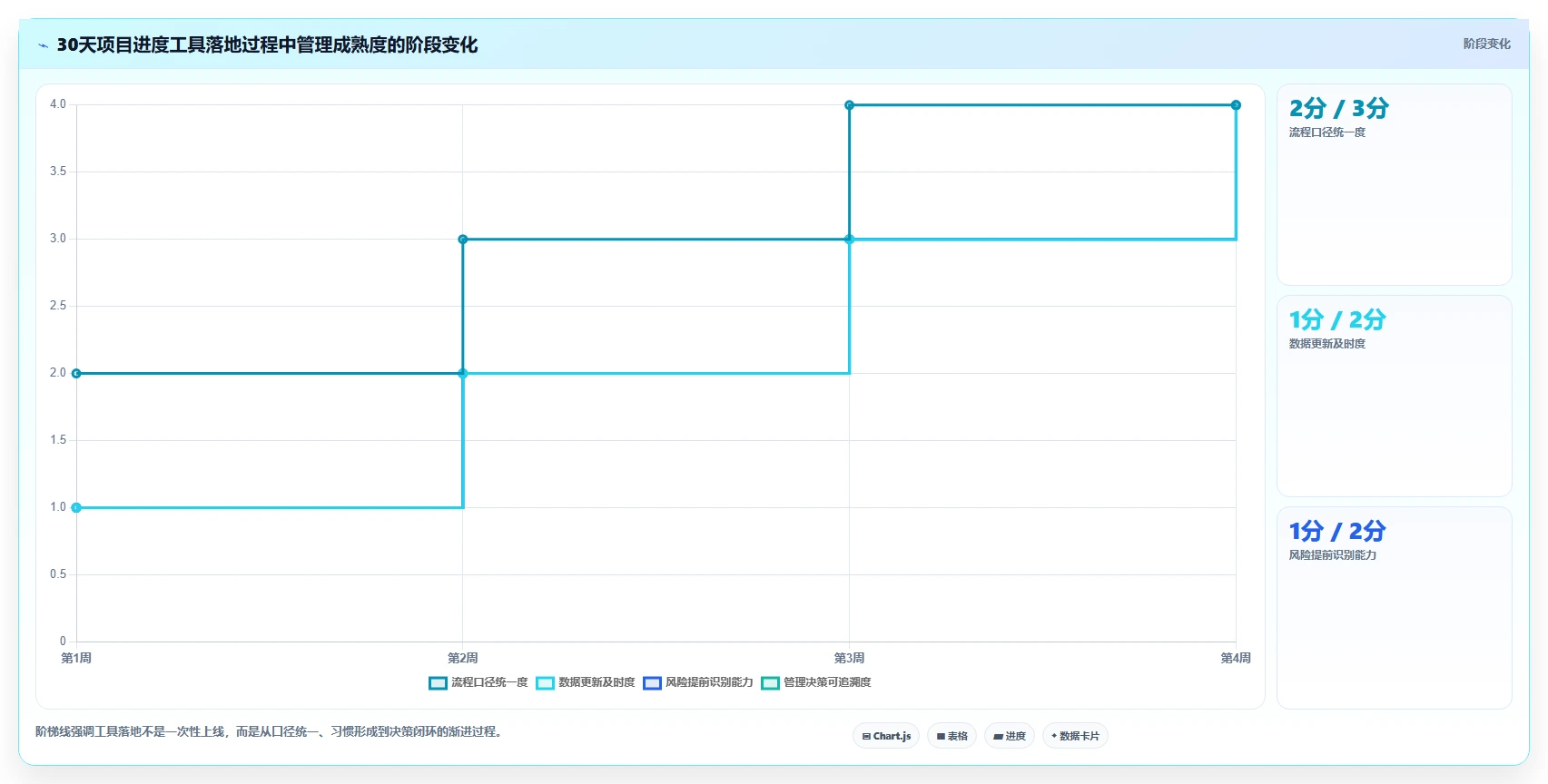Viewport: 1548px width, 784px height.
Task: Click the 风险提前识别能力 legend label
Action: coord(709,682)
